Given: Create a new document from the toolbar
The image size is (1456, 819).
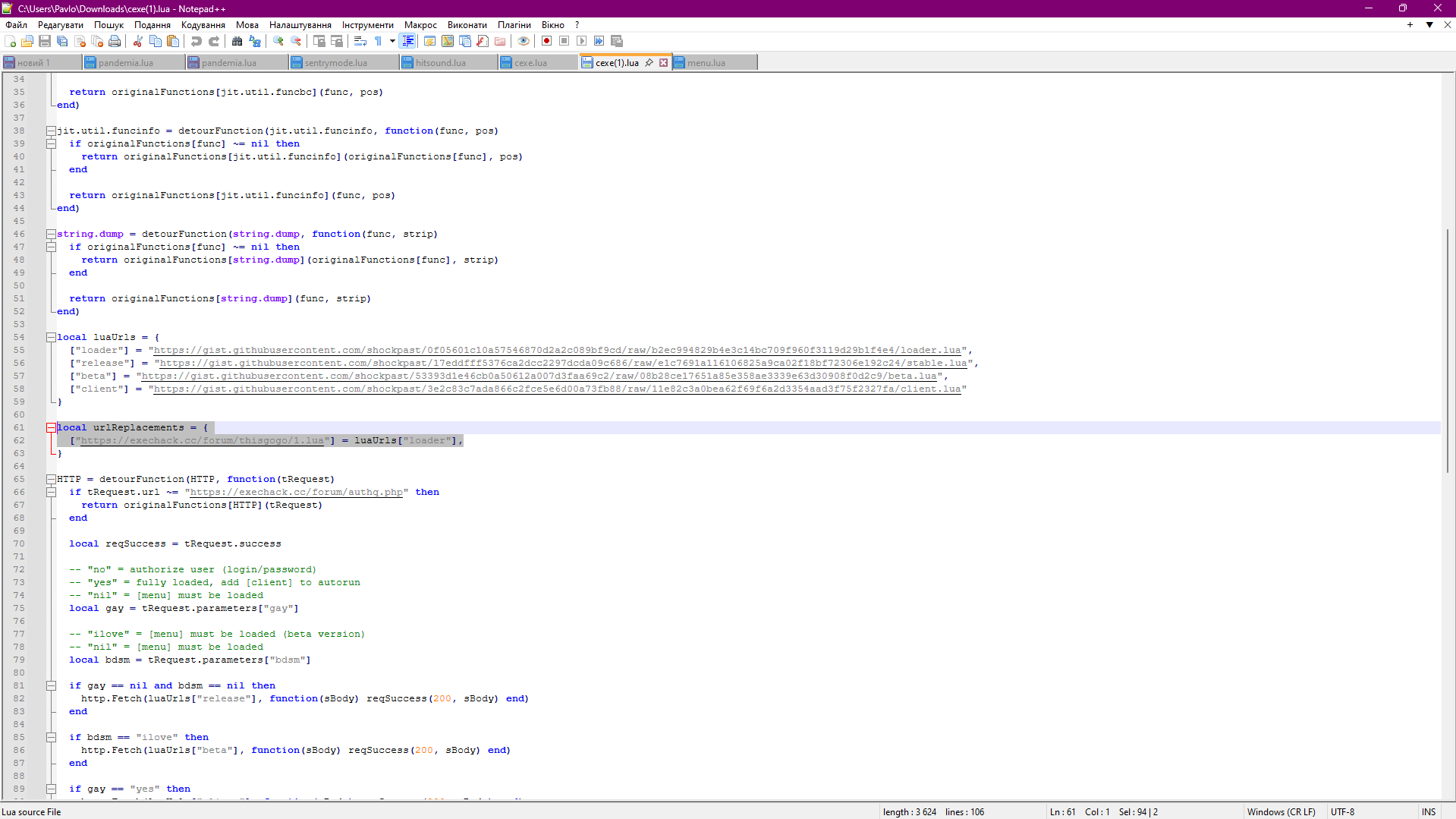Looking at the screenshot, I should pyautogui.click(x=11, y=41).
